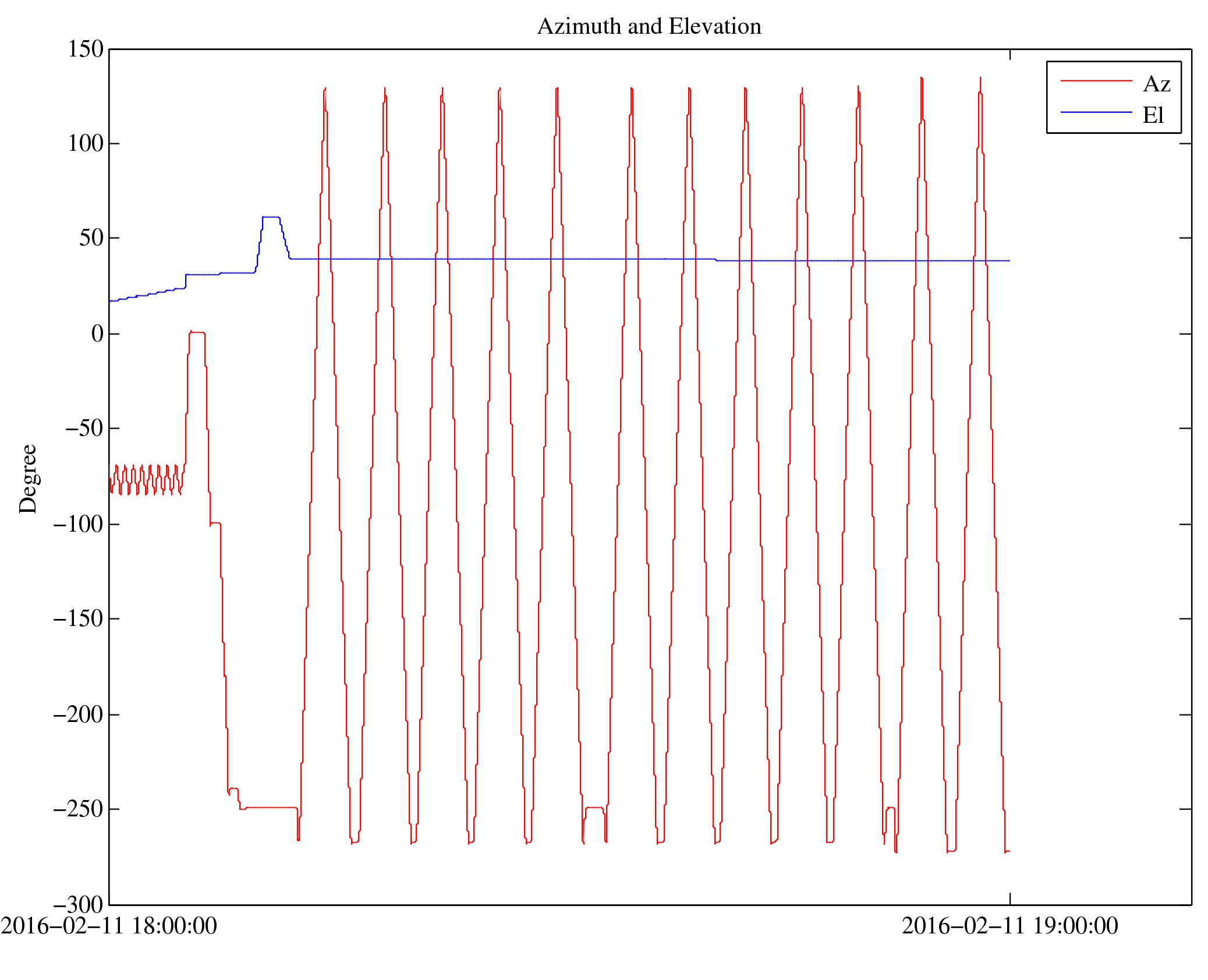This screenshot has height=980, width=1208.
Task: Click the 100 y-axis tick label
Action: (x=86, y=143)
